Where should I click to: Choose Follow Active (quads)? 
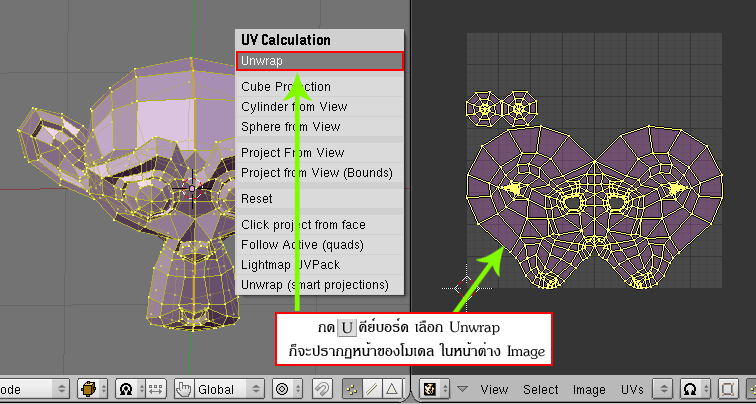(x=319, y=245)
